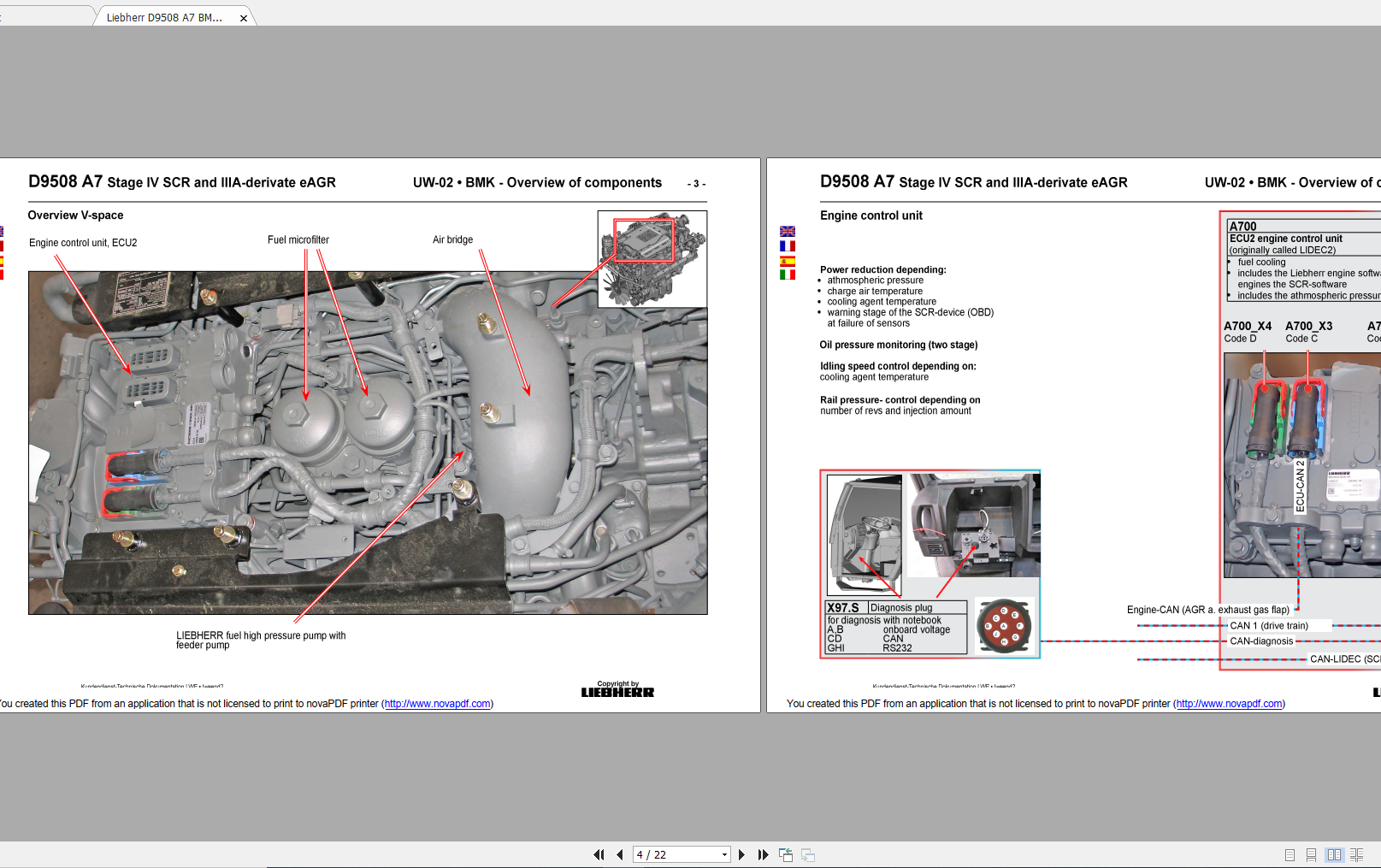Open the page number dropdown
Viewport: 1381px width, 868px height.
click(x=725, y=854)
